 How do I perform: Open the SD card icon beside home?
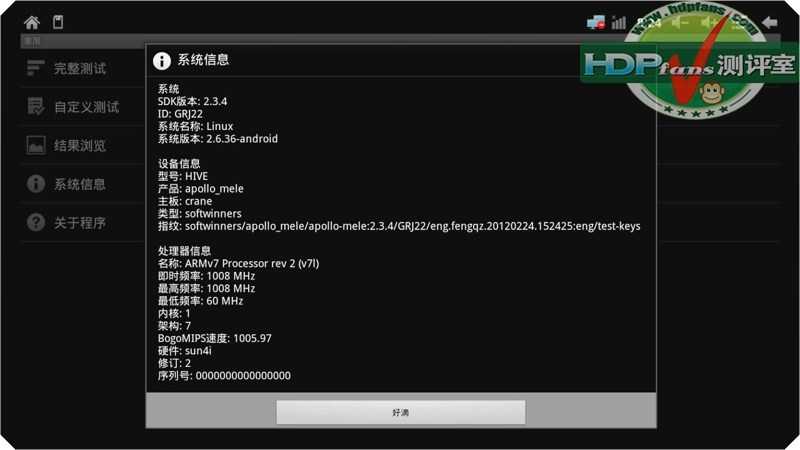[x=58, y=22]
